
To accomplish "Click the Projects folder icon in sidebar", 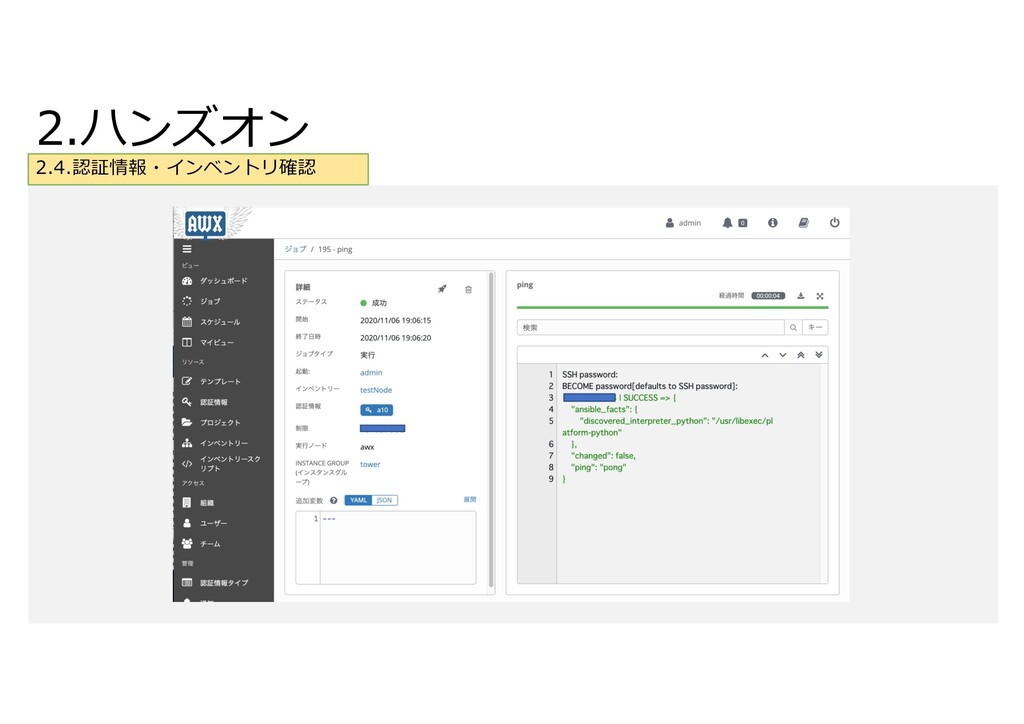I will pyautogui.click(x=187, y=422).
